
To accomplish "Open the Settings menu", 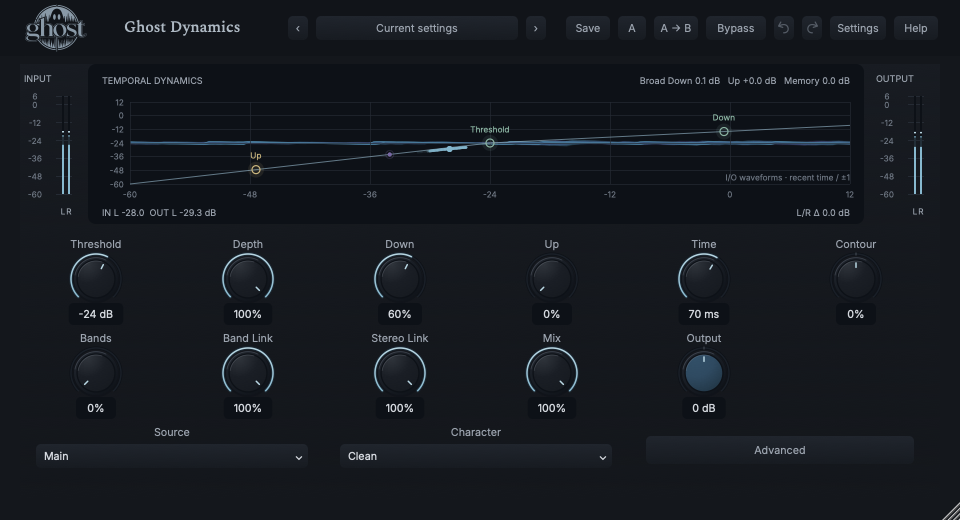I will pos(857,28).
